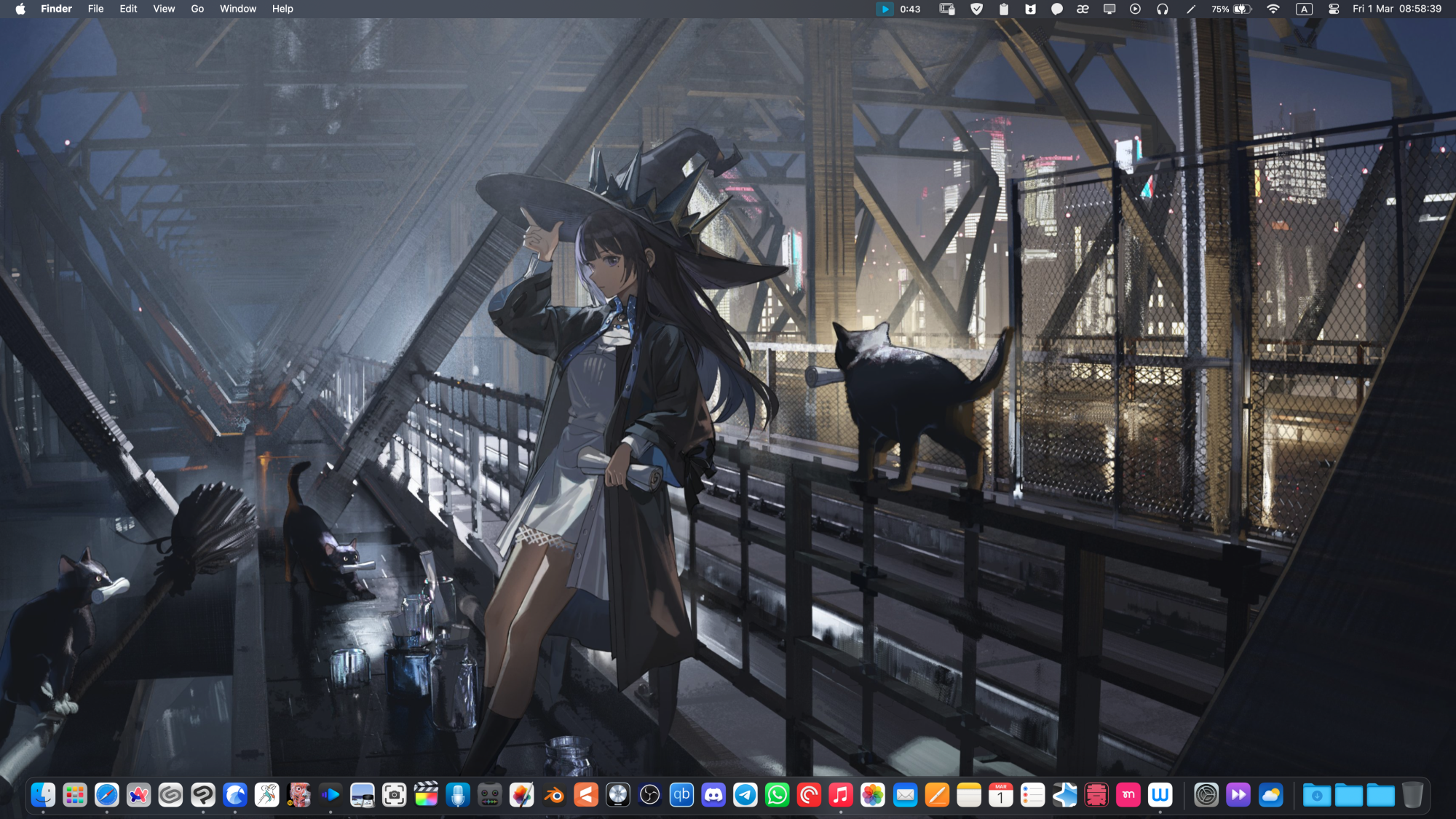Click the date and time clock
The image size is (1456, 819).
1397,9
